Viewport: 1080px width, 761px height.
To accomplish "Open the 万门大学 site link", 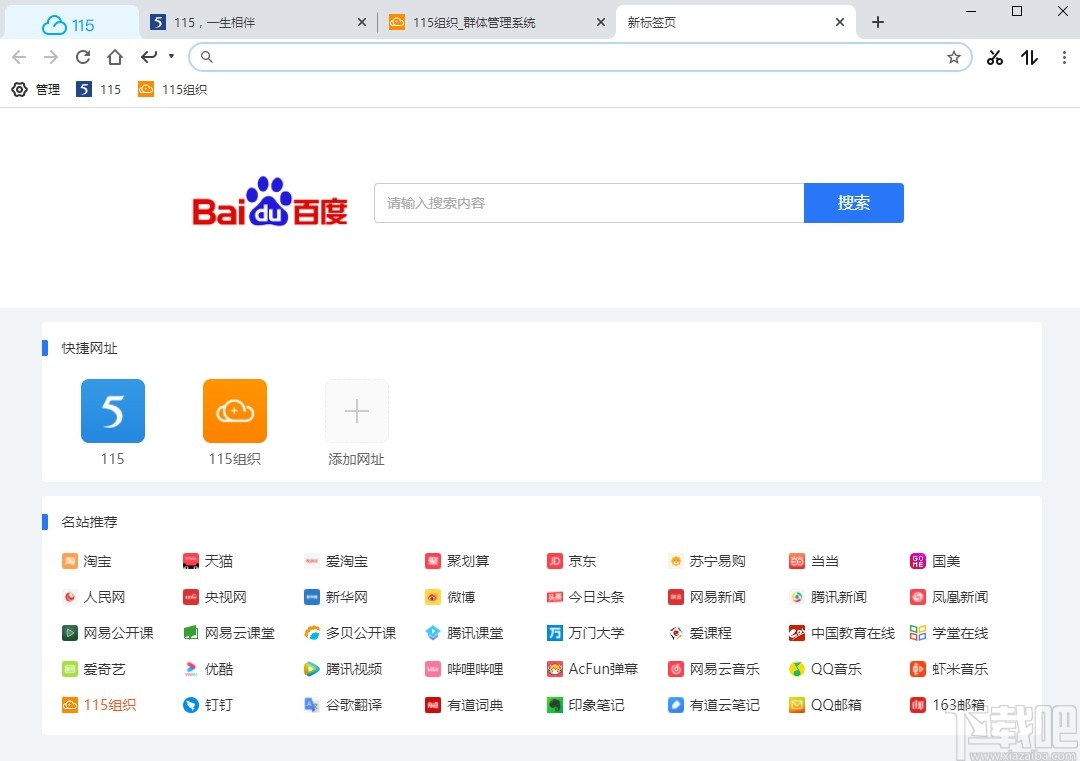I will pos(585,633).
